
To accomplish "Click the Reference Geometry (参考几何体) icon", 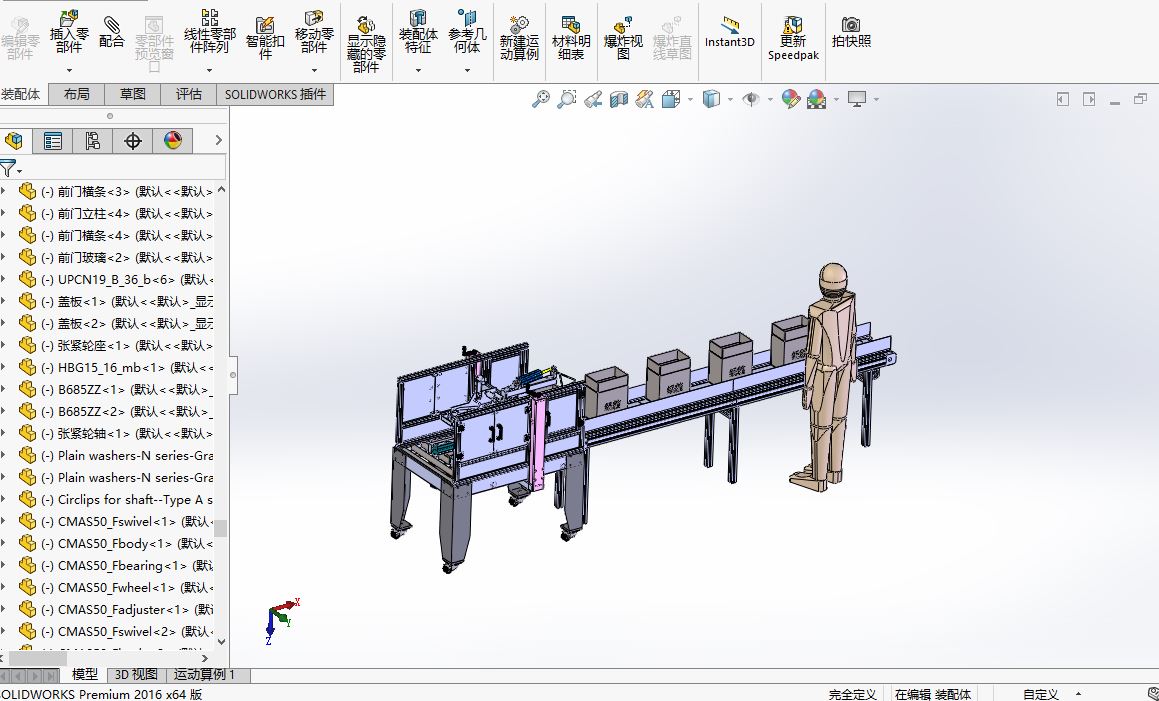I will 467,32.
